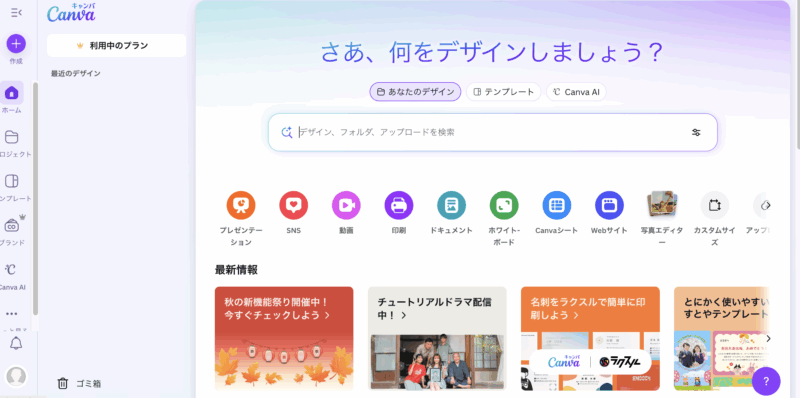Click the sidebar vertical scrollbar
The height and width of the screenshot is (398, 800).
pos(35,199)
